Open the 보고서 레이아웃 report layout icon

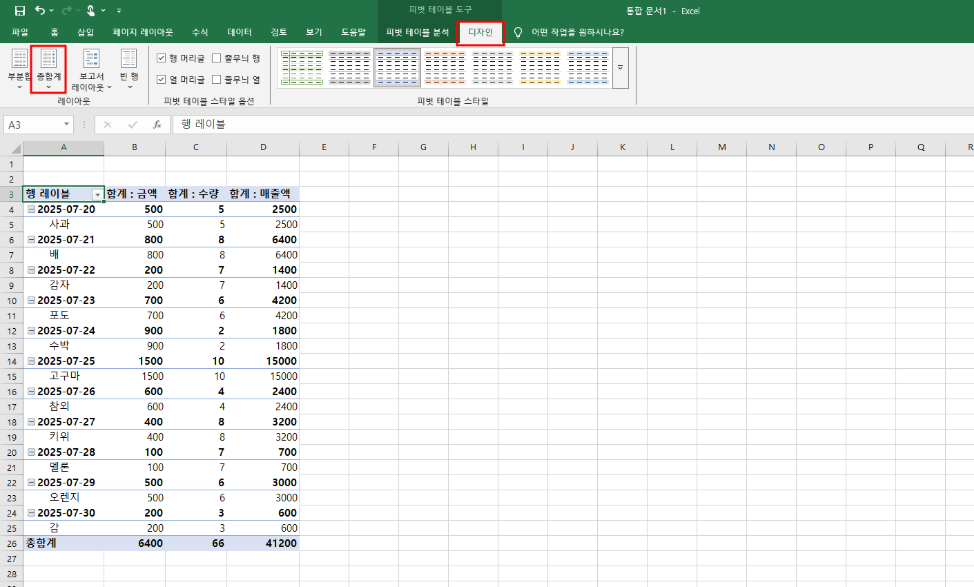91,68
